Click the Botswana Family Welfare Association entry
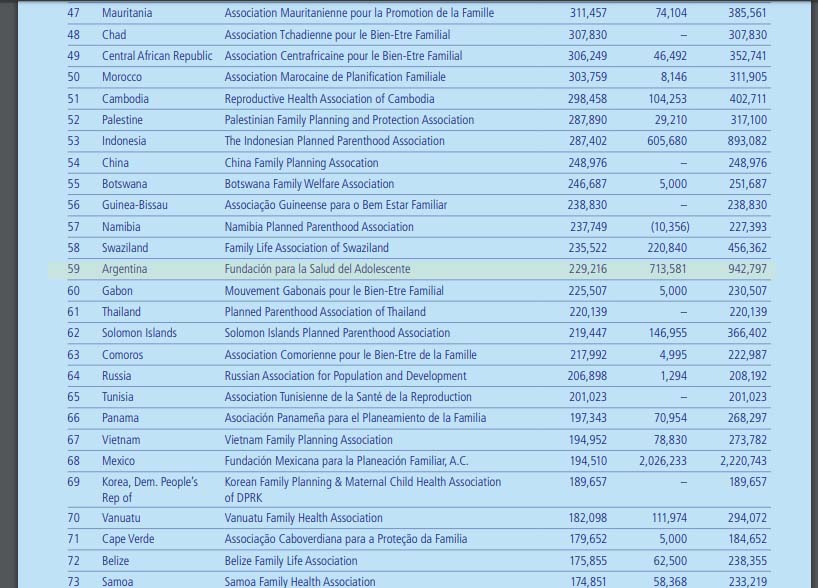The height and width of the screenshot is (588, 818). [310, 184]
